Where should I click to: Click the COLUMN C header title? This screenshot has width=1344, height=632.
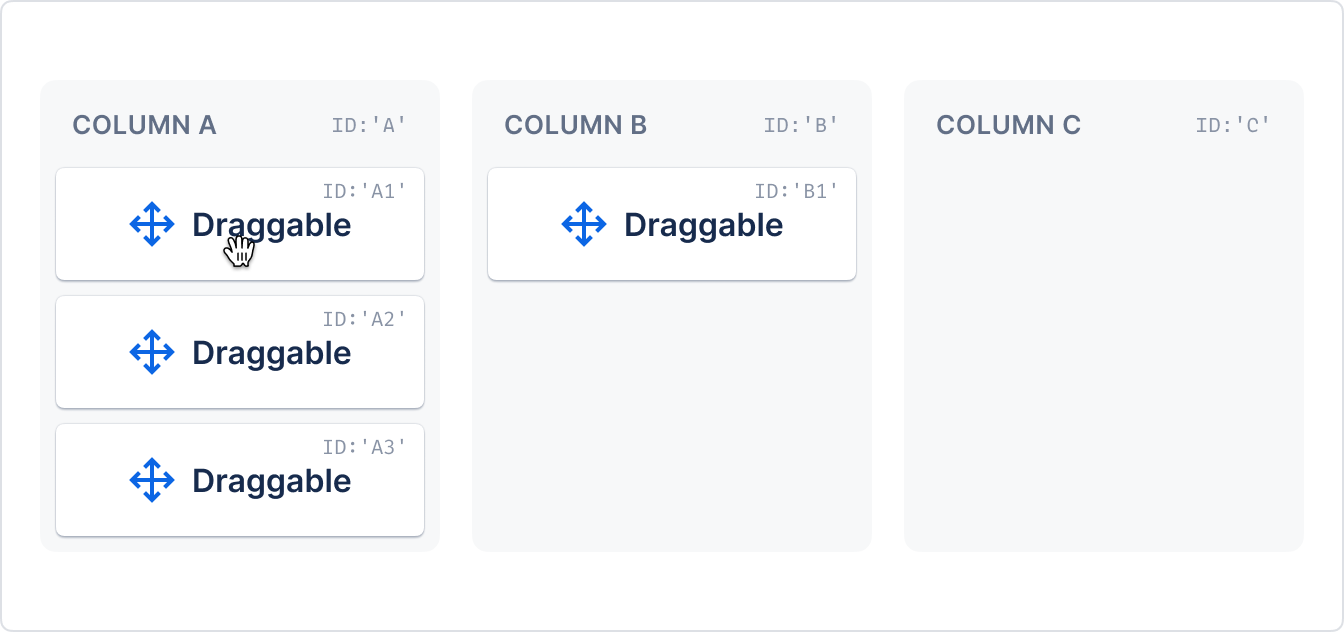coord(1008,125)
